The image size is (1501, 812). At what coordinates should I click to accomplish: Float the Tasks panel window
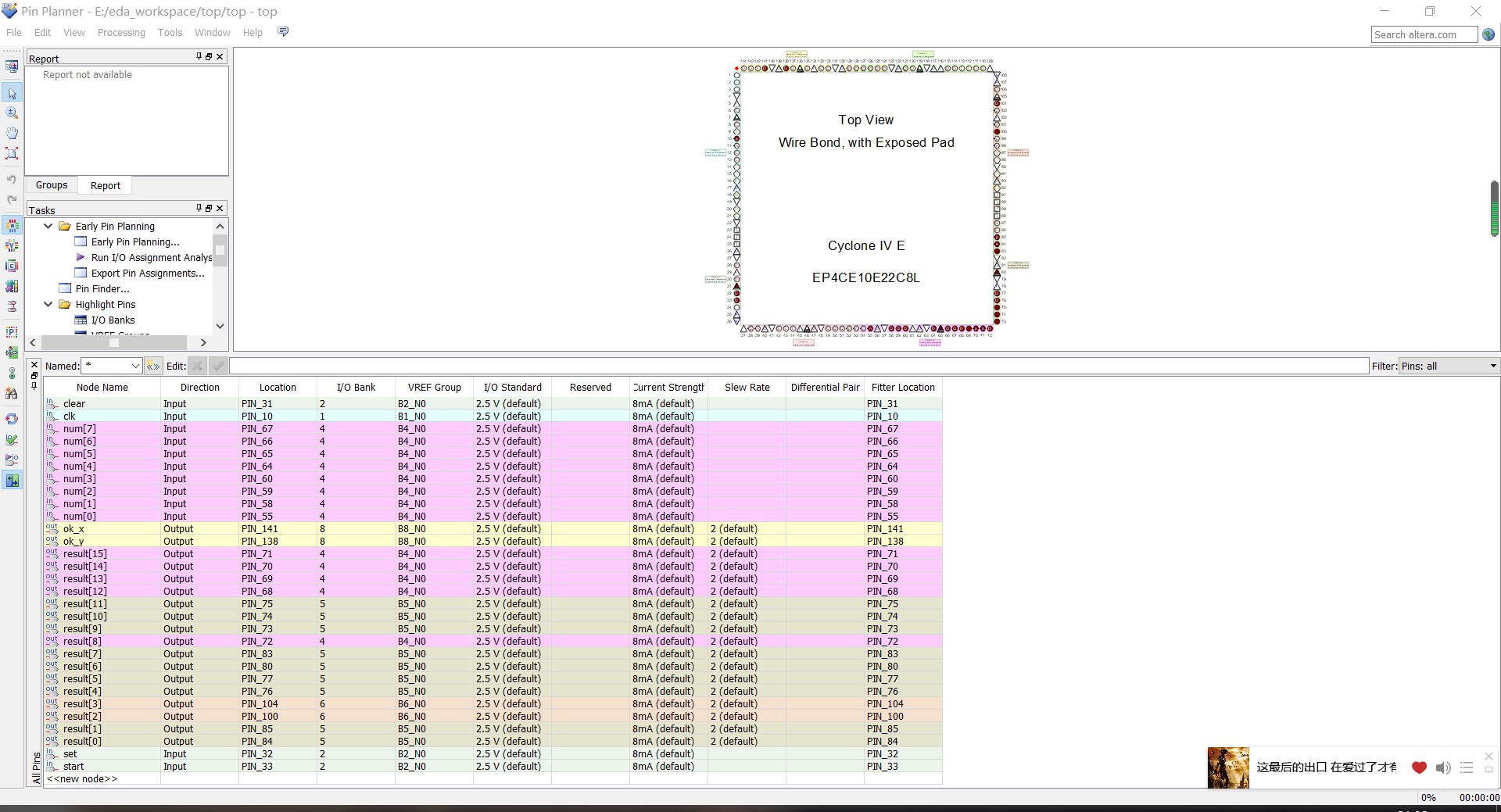[x=209, y=208]
